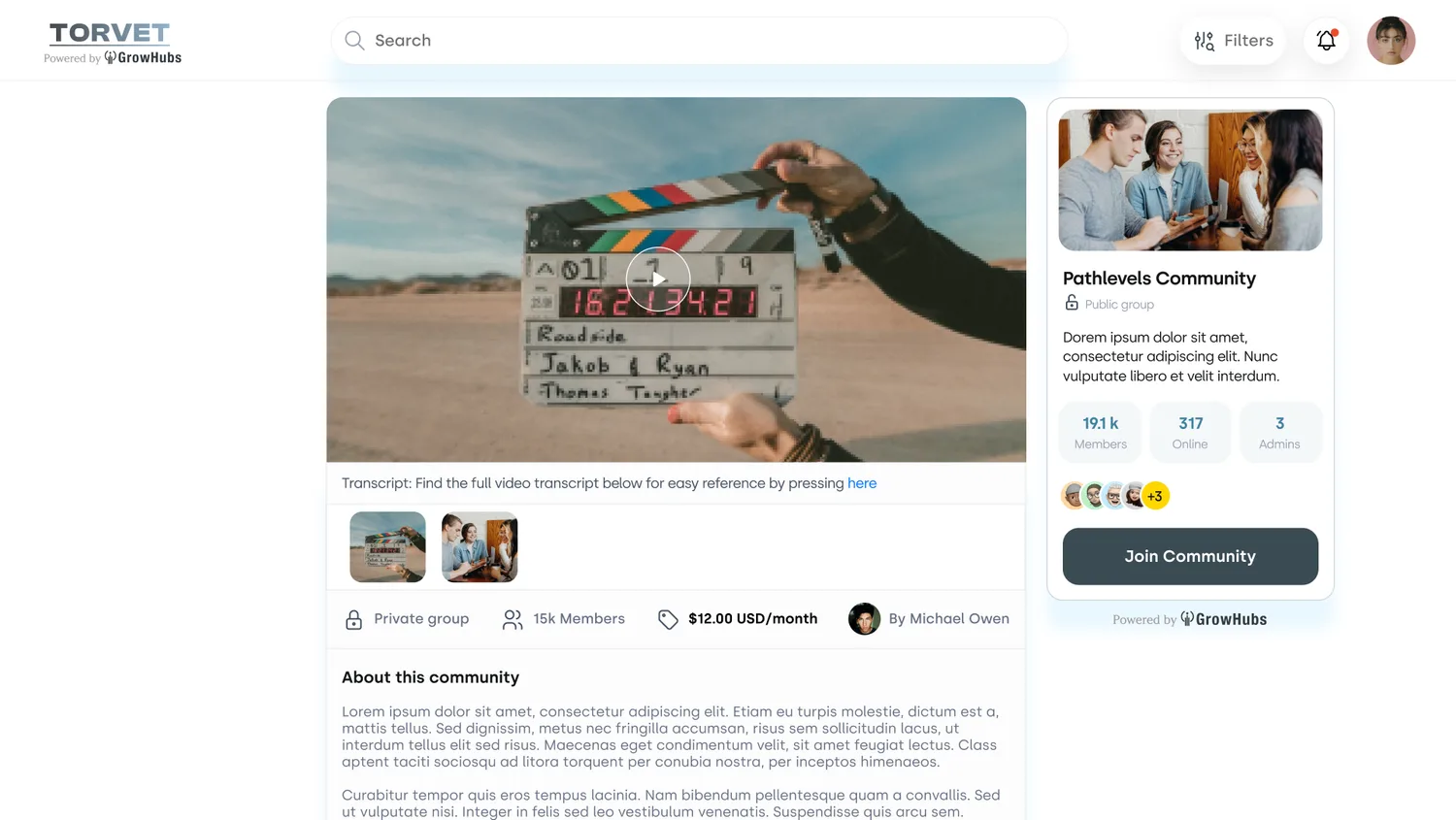Click the magnifier search icon
This screenshot has height=820, width=1456.
354,41
